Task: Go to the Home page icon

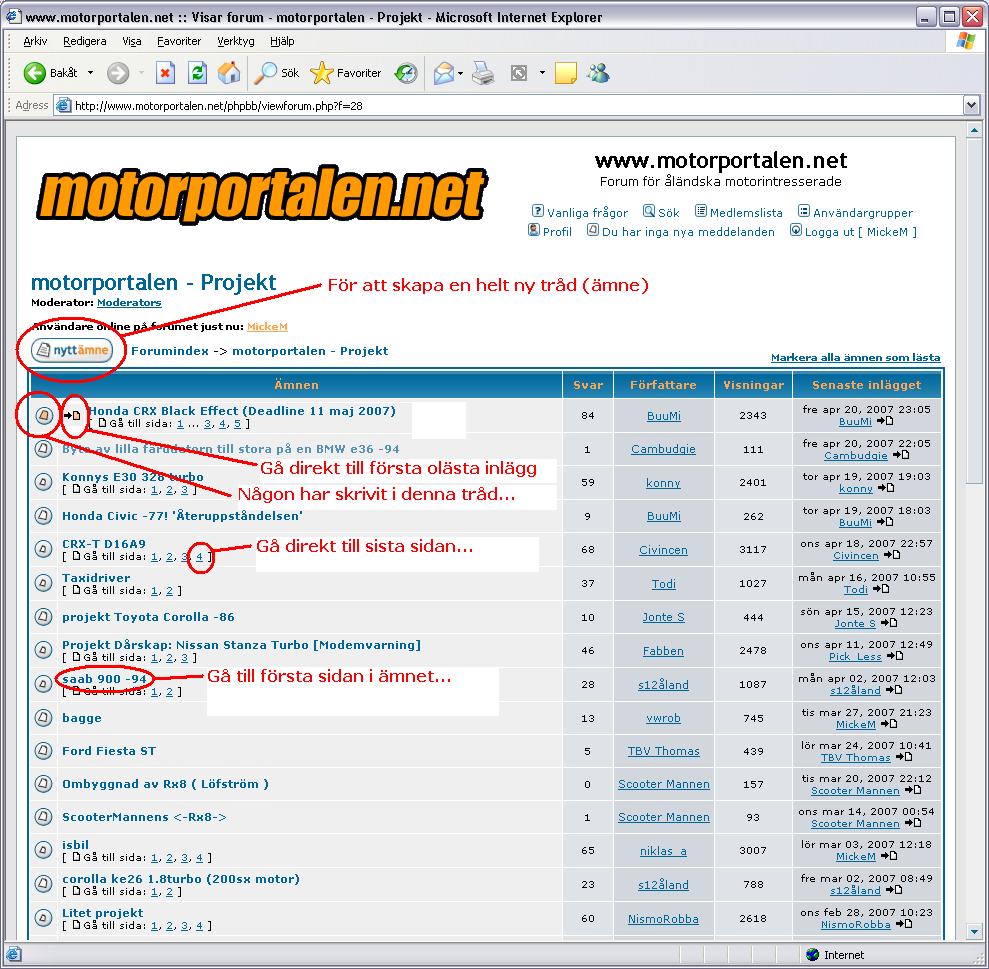Action: (229, 73)
